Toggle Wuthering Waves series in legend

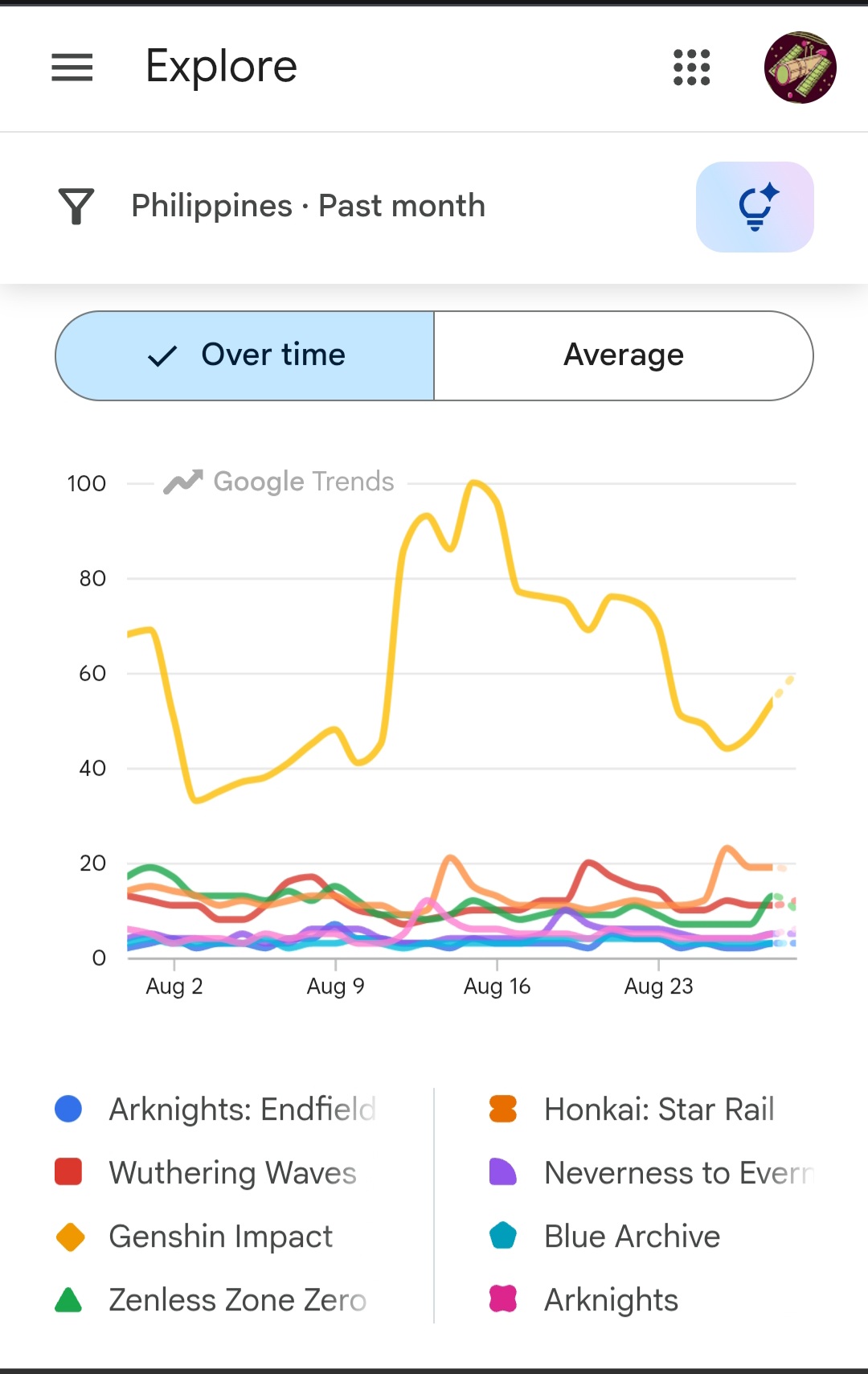[206, 1172]
